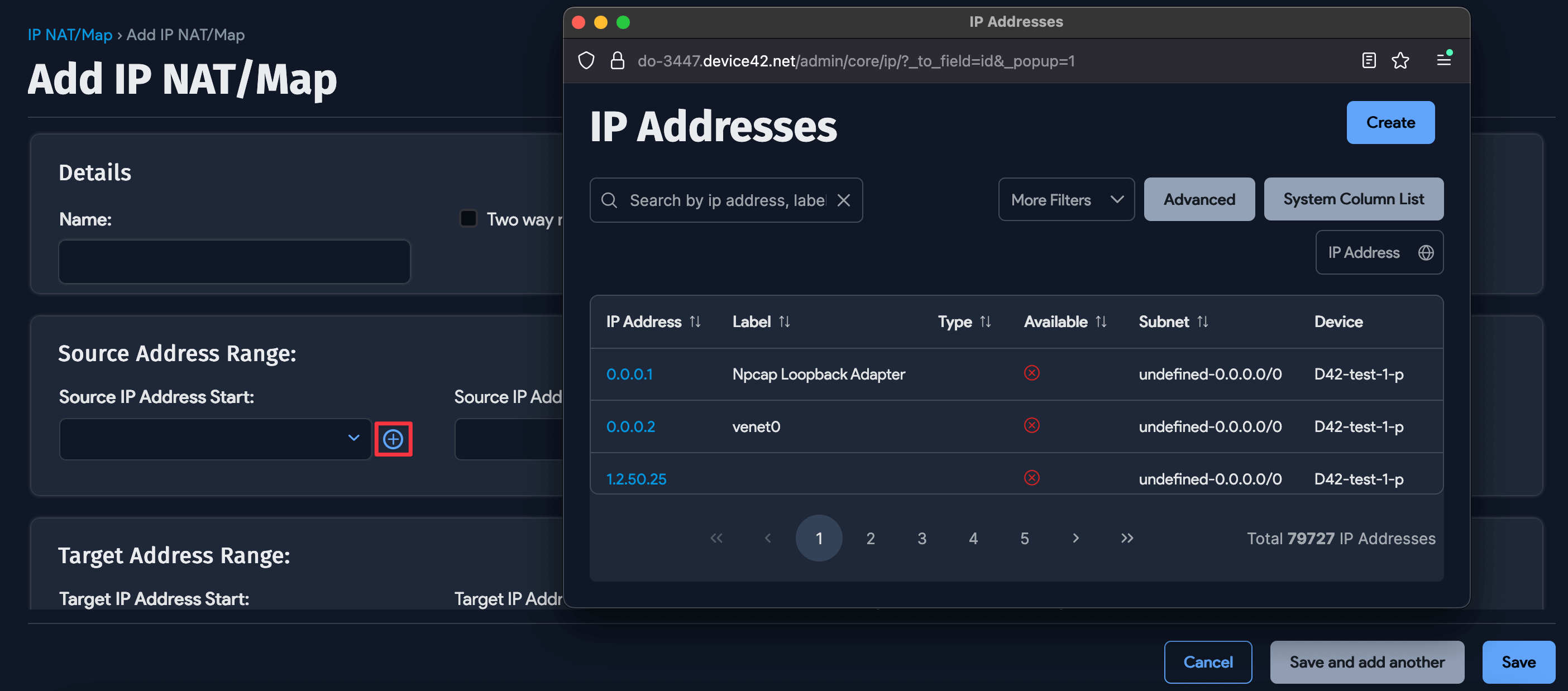Click the globe icon on the IP Address filter
Viewport: 1568px width, 691px height.
tap(1427, 252)
